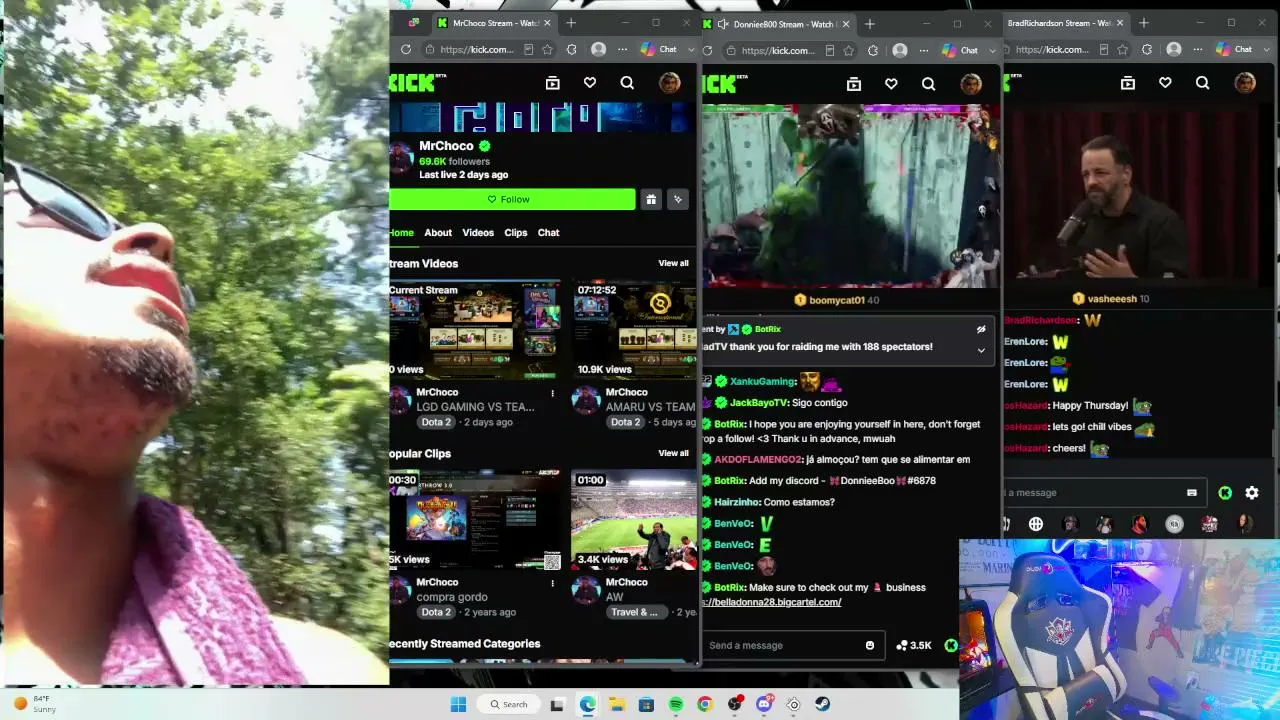Switch to the About tab
This screenshot has height=720, width=1280.
pos(438,232)
